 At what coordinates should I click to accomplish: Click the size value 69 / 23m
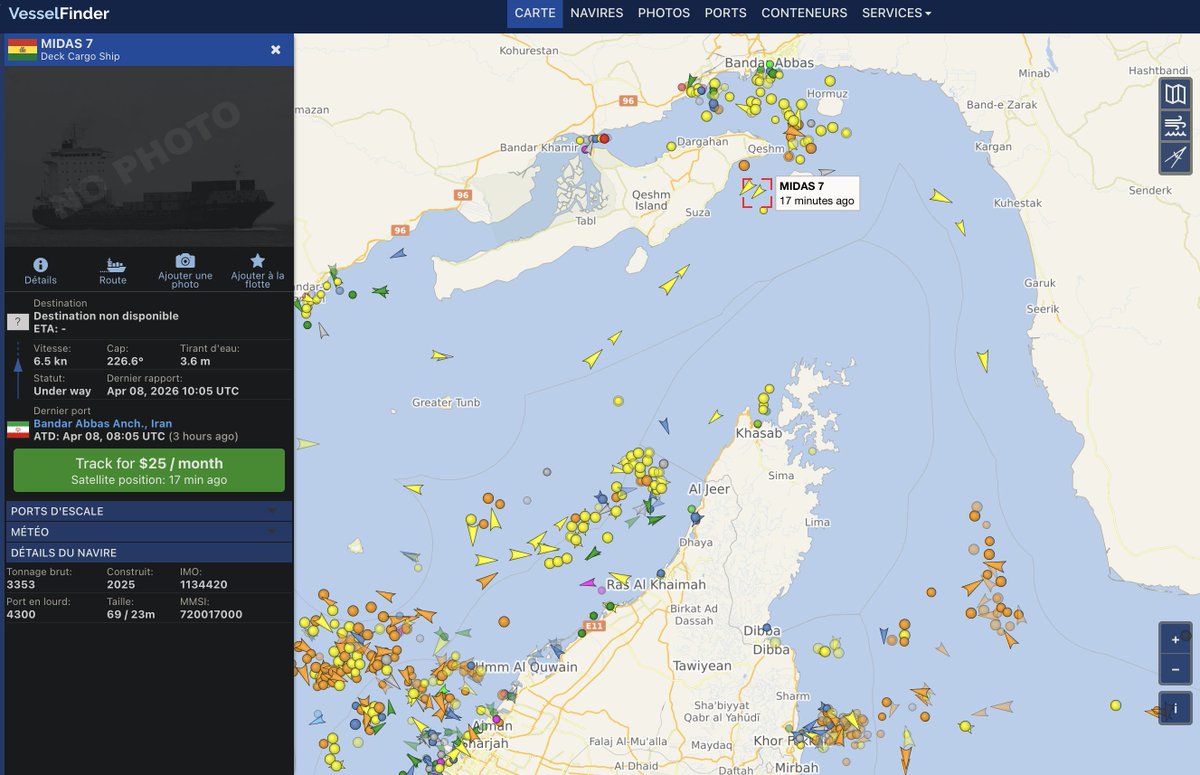coord(131,614)
